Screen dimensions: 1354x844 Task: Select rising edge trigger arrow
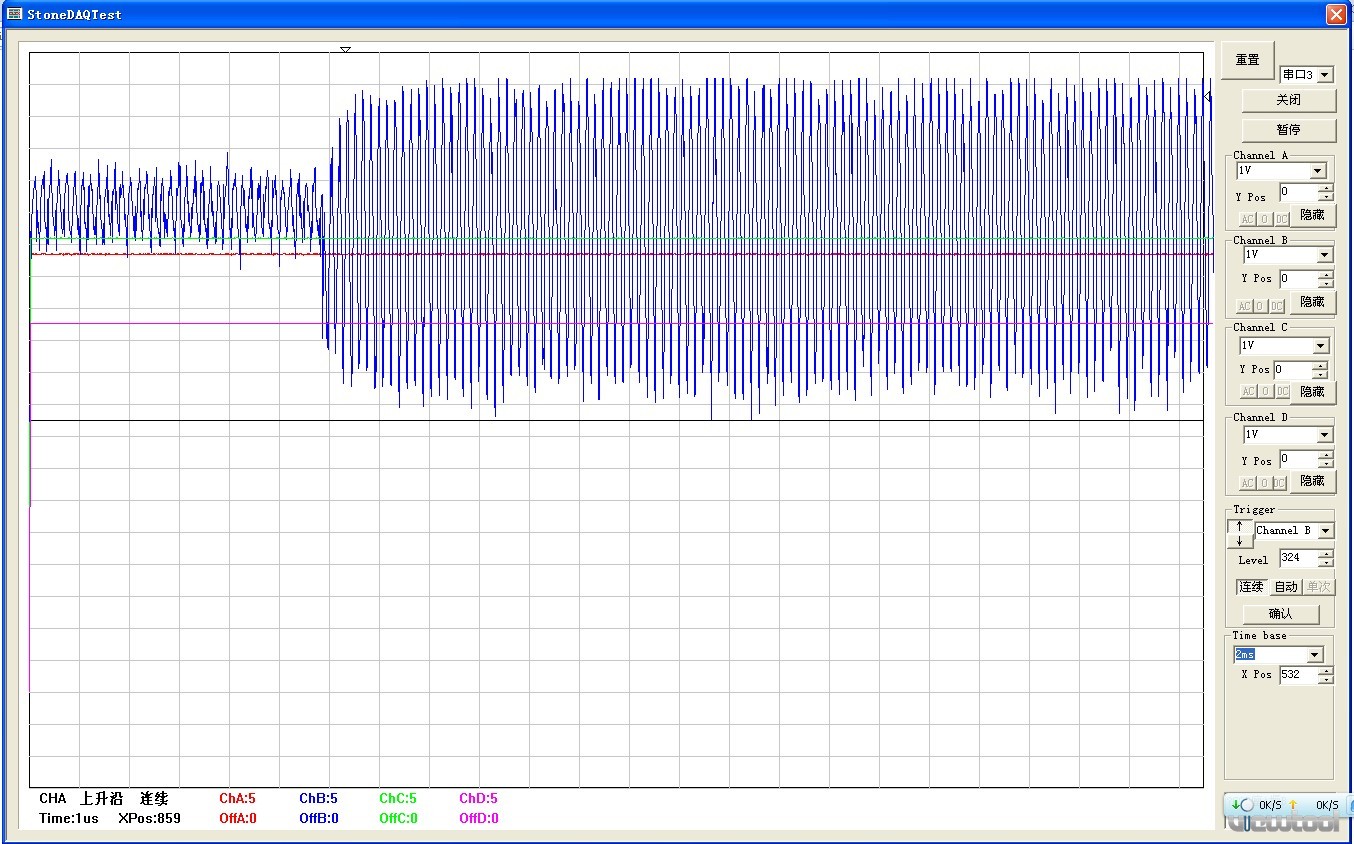click(1239, 525)
